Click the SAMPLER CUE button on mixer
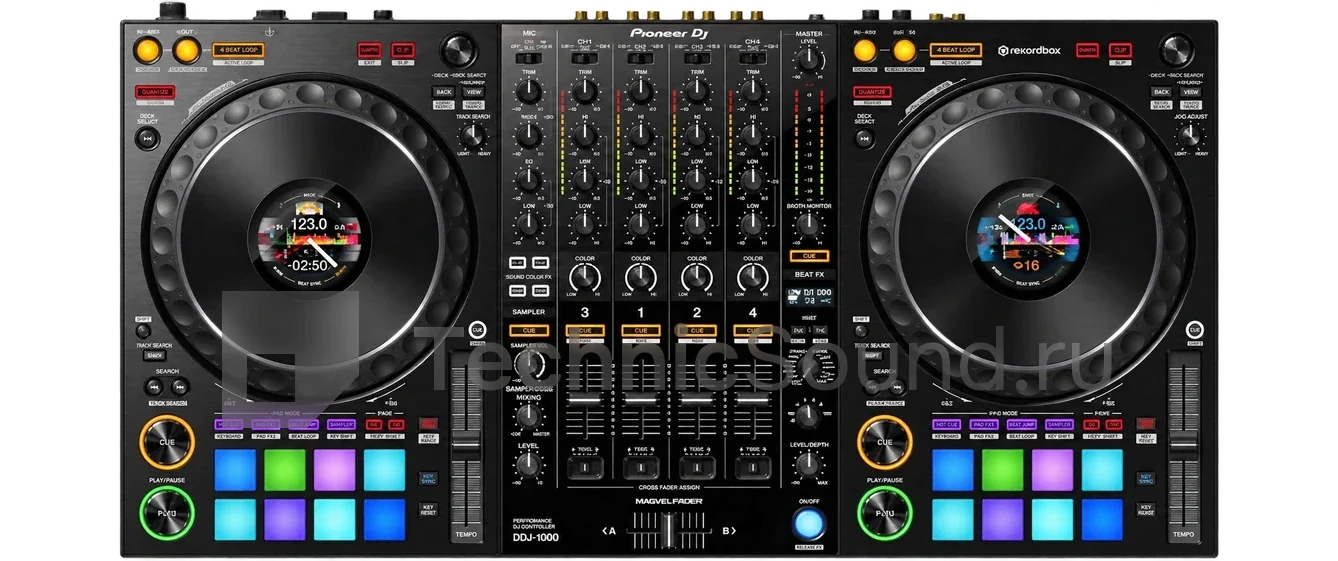 [529, 330]
